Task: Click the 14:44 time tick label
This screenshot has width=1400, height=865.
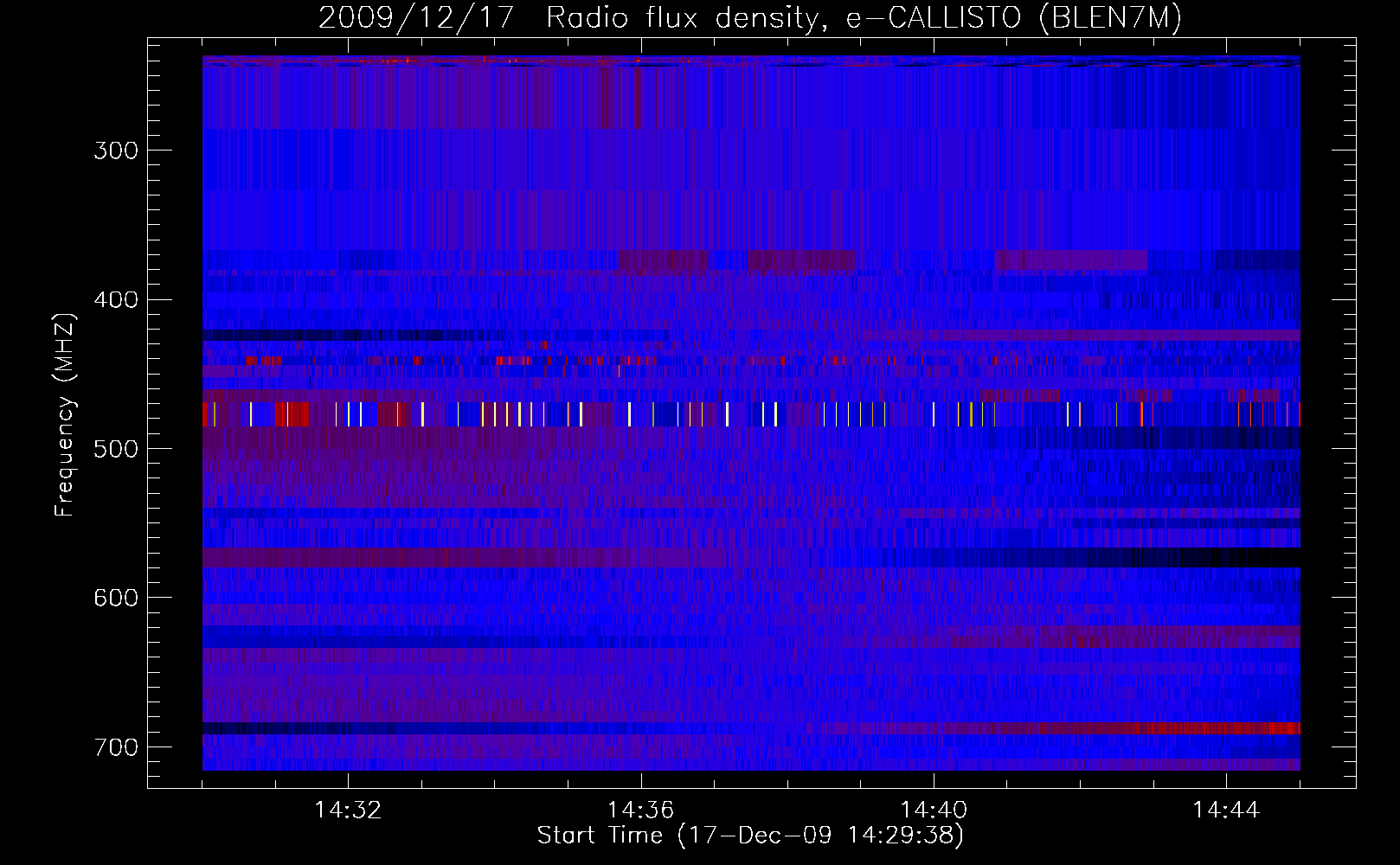Action: [x=1226, y=811]
